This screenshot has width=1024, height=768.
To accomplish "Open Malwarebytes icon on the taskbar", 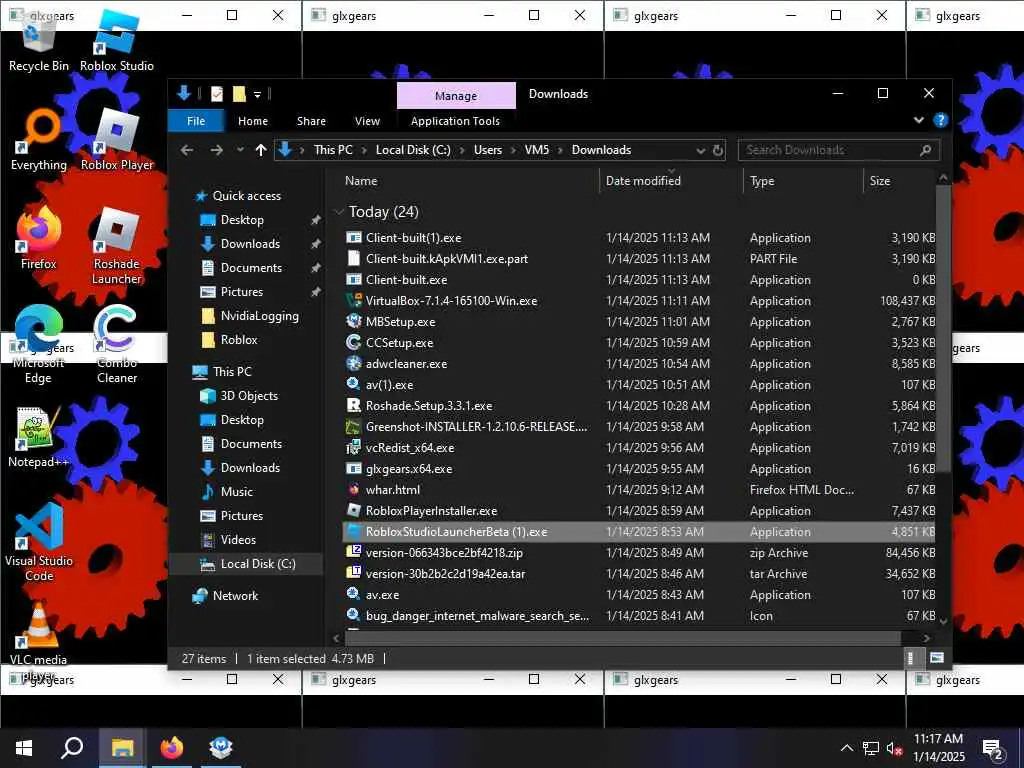I will (221, 747).
